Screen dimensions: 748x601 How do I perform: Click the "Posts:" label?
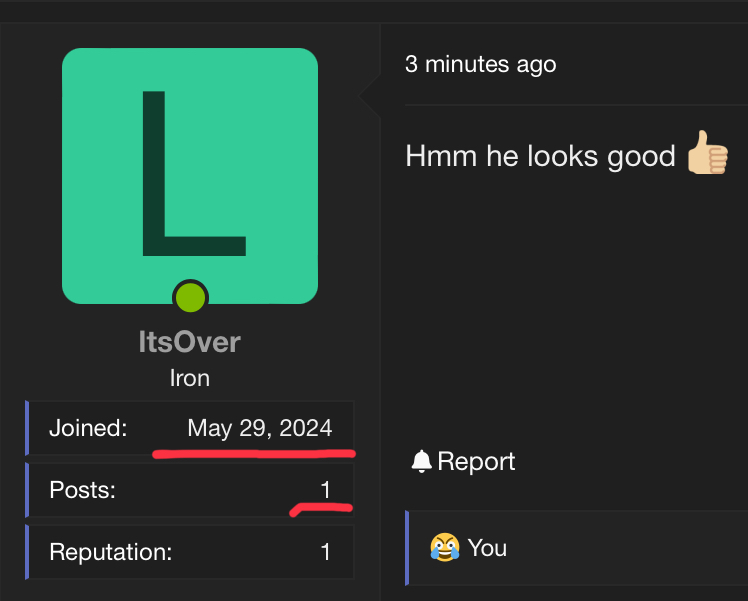(x=81, y=490)
